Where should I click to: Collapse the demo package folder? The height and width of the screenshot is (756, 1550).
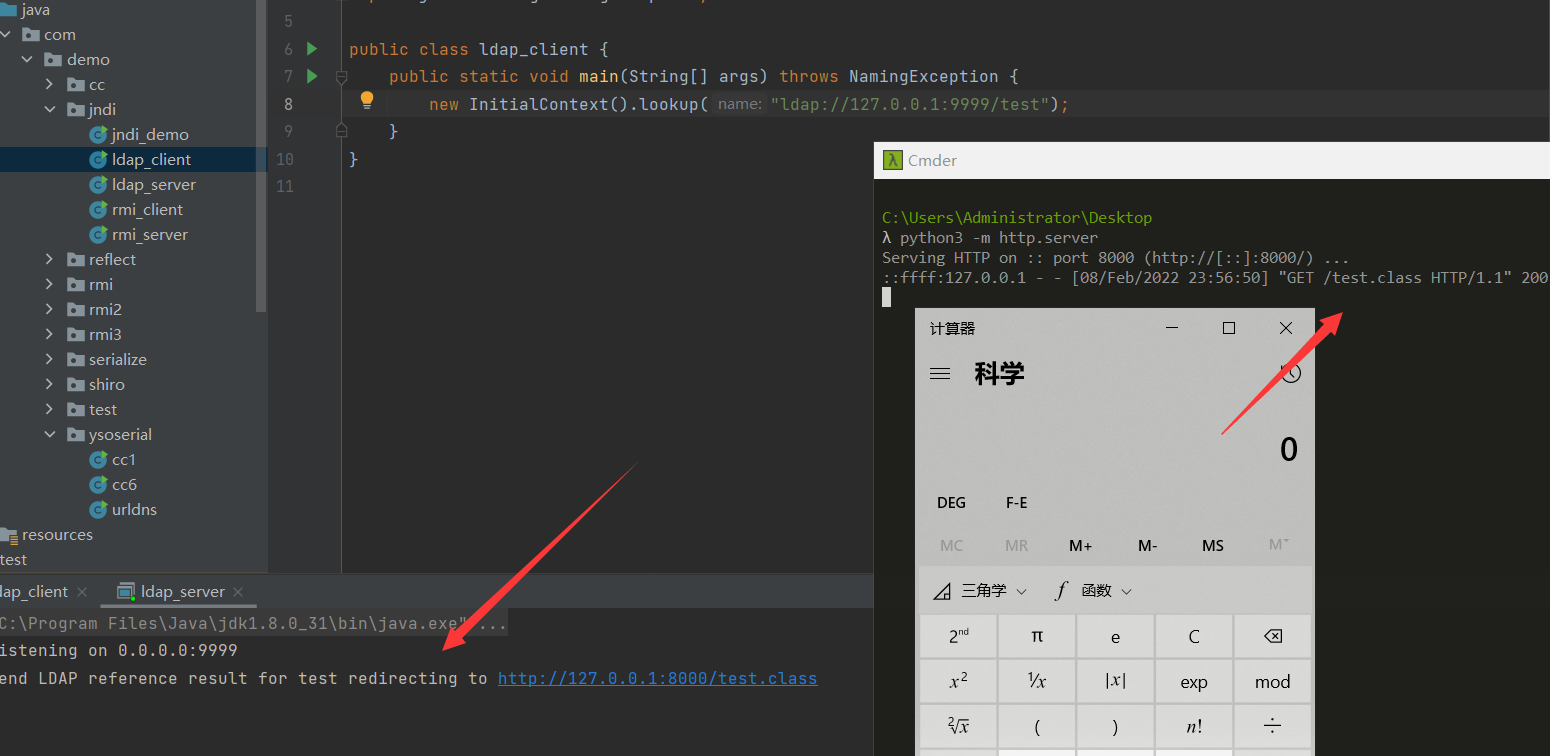pos(28,59)
